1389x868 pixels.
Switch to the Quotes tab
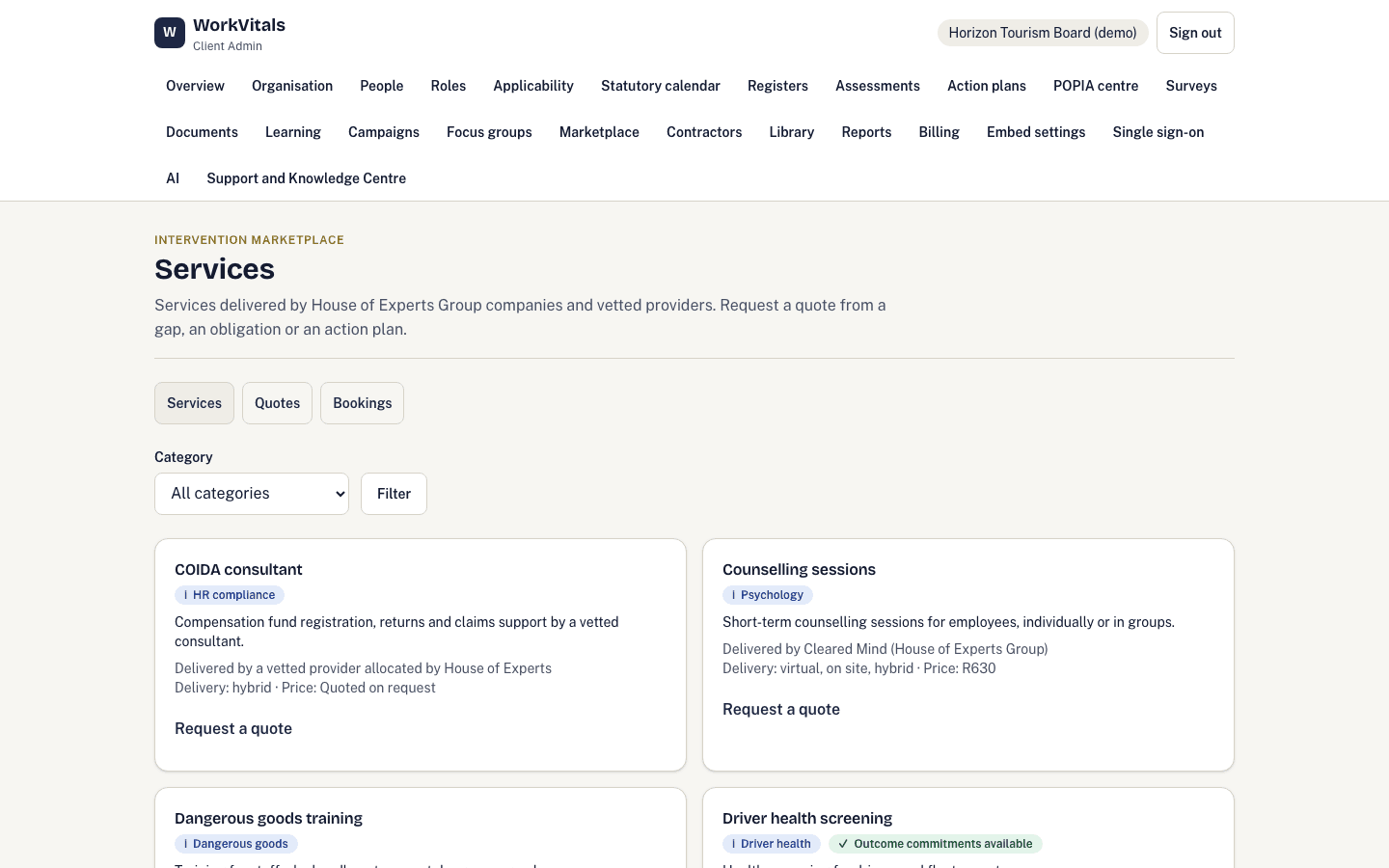click(277, 403)
